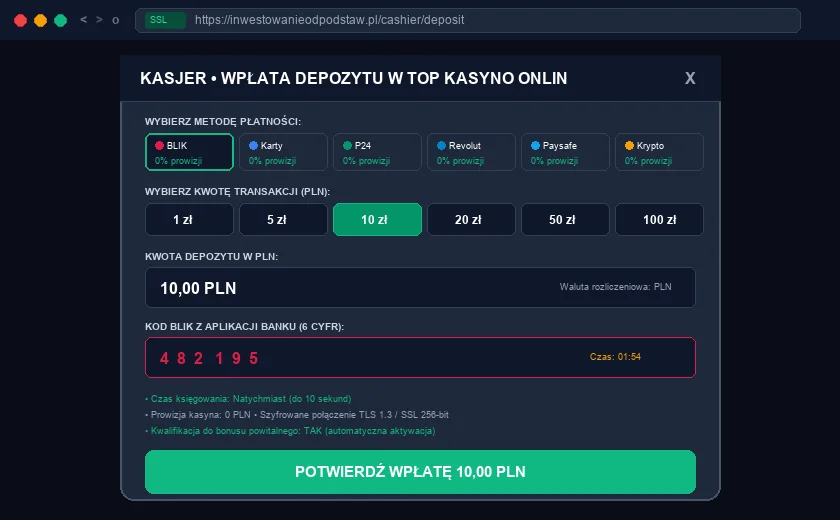This screenshot has width=840, height=520.
Task: Click the reload circle icon
Action: [115, 20]
